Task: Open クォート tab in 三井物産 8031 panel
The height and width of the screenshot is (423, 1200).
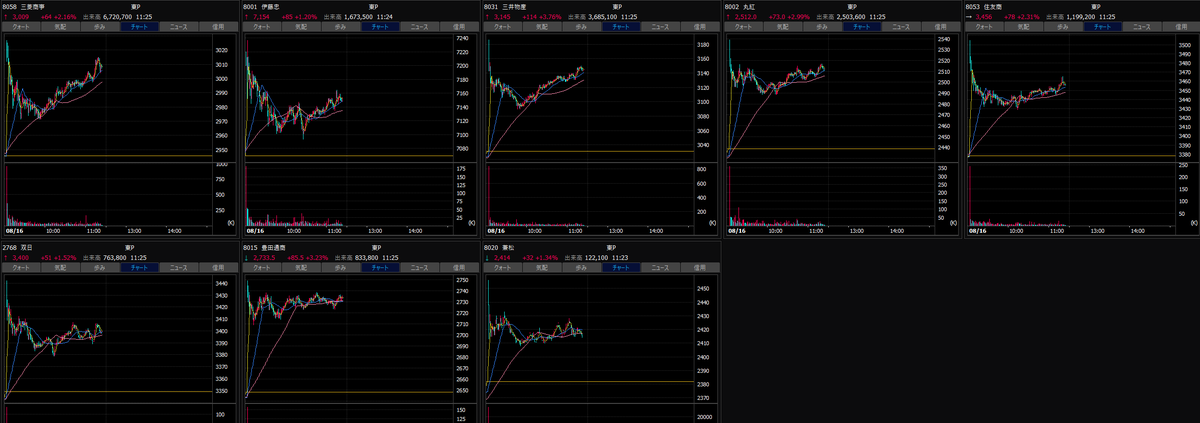Action: pyautogui.click(x=502, y=27)
